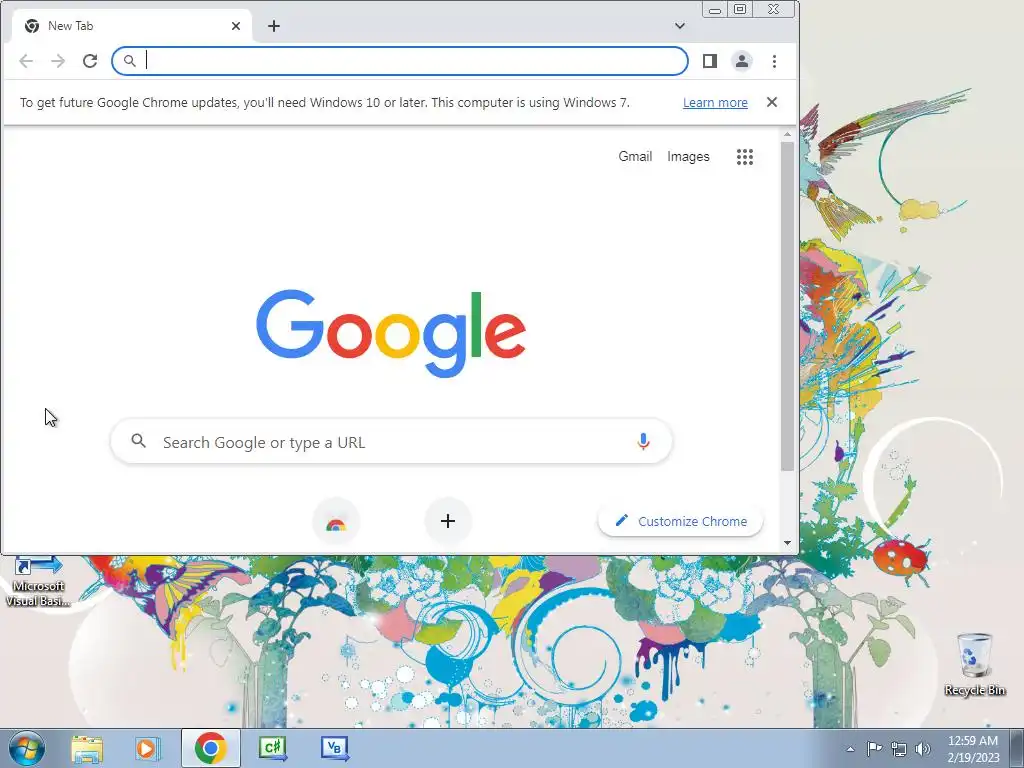Focus the Chrome address bar
Viewport: 1024px width, 768px height.
(400, 61)
